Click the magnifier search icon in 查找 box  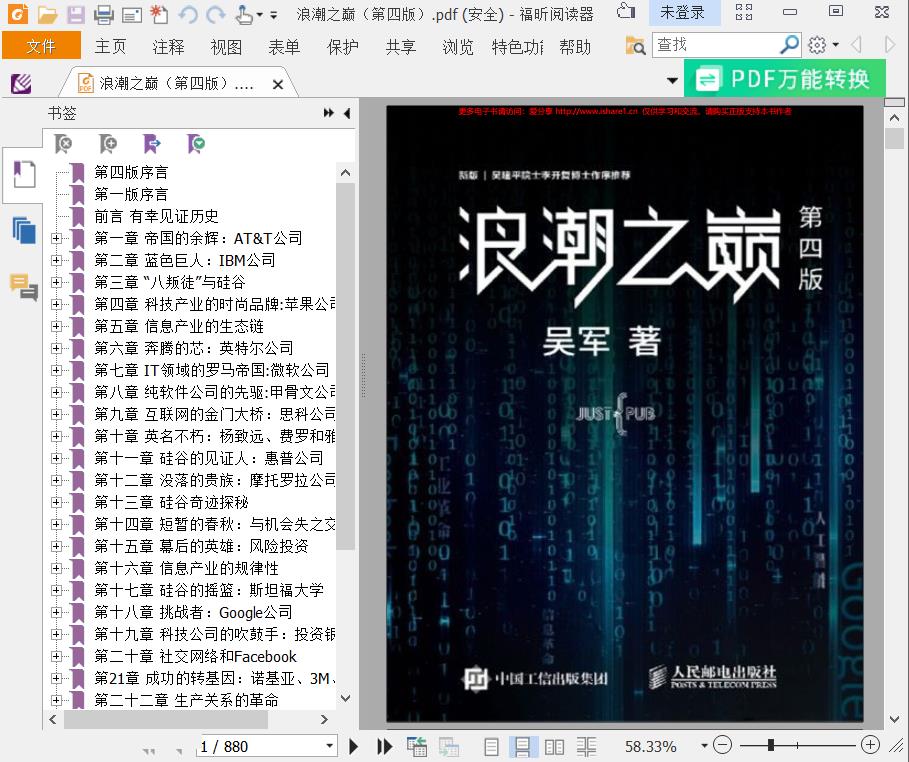pyautogui.click(x=789, y=44)
